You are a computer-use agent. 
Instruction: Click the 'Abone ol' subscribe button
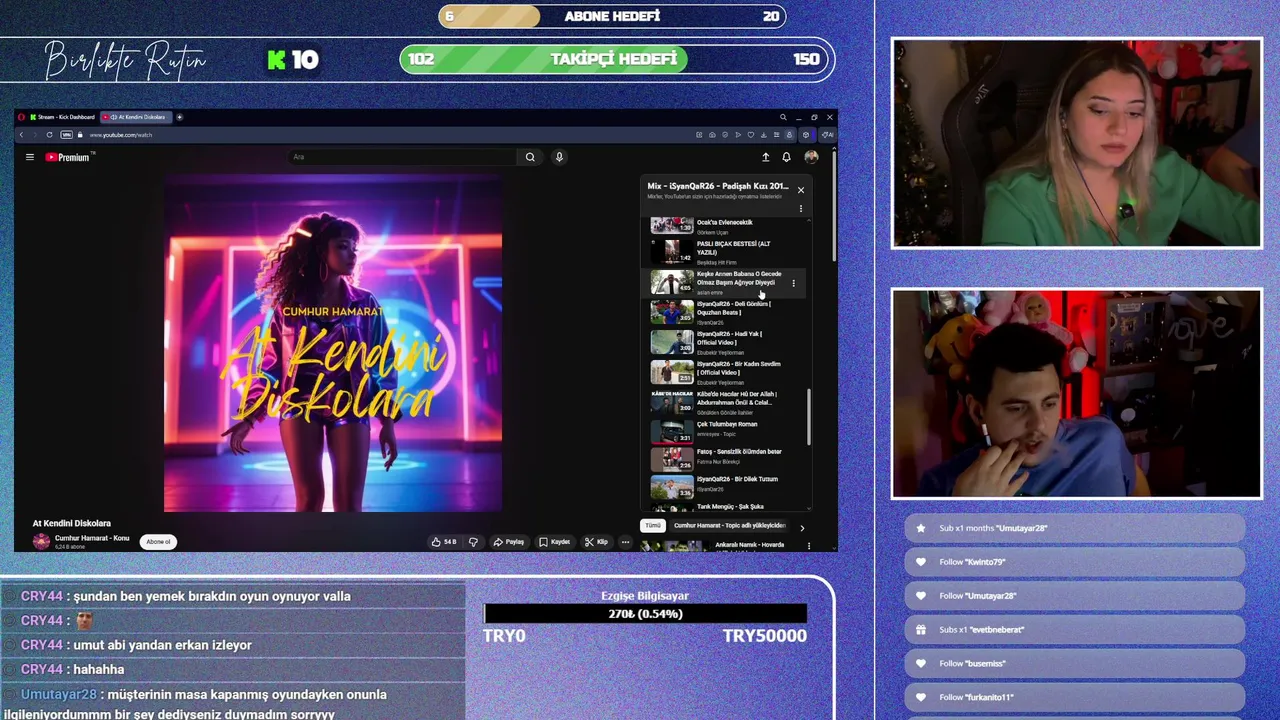[158, 542]
